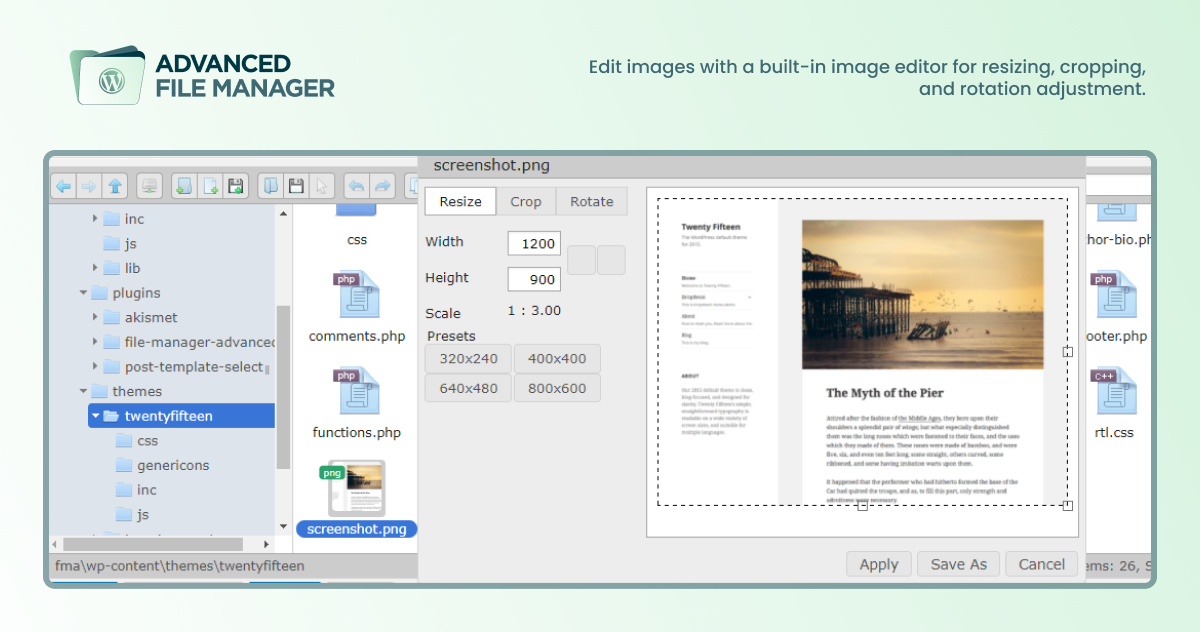Screen dimensions: 1200x632
Task: Click the tree vertical scrollbar down arrow
Action: coord(283,526)
